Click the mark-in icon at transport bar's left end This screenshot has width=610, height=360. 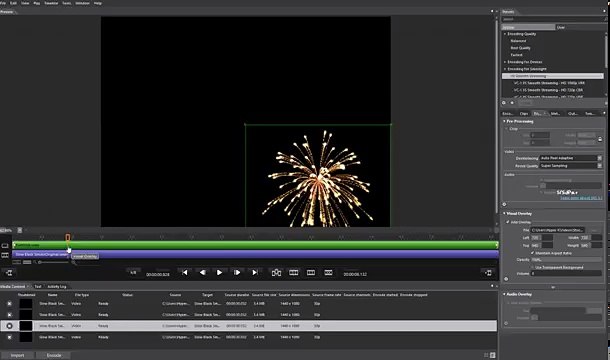pos(9,273)
